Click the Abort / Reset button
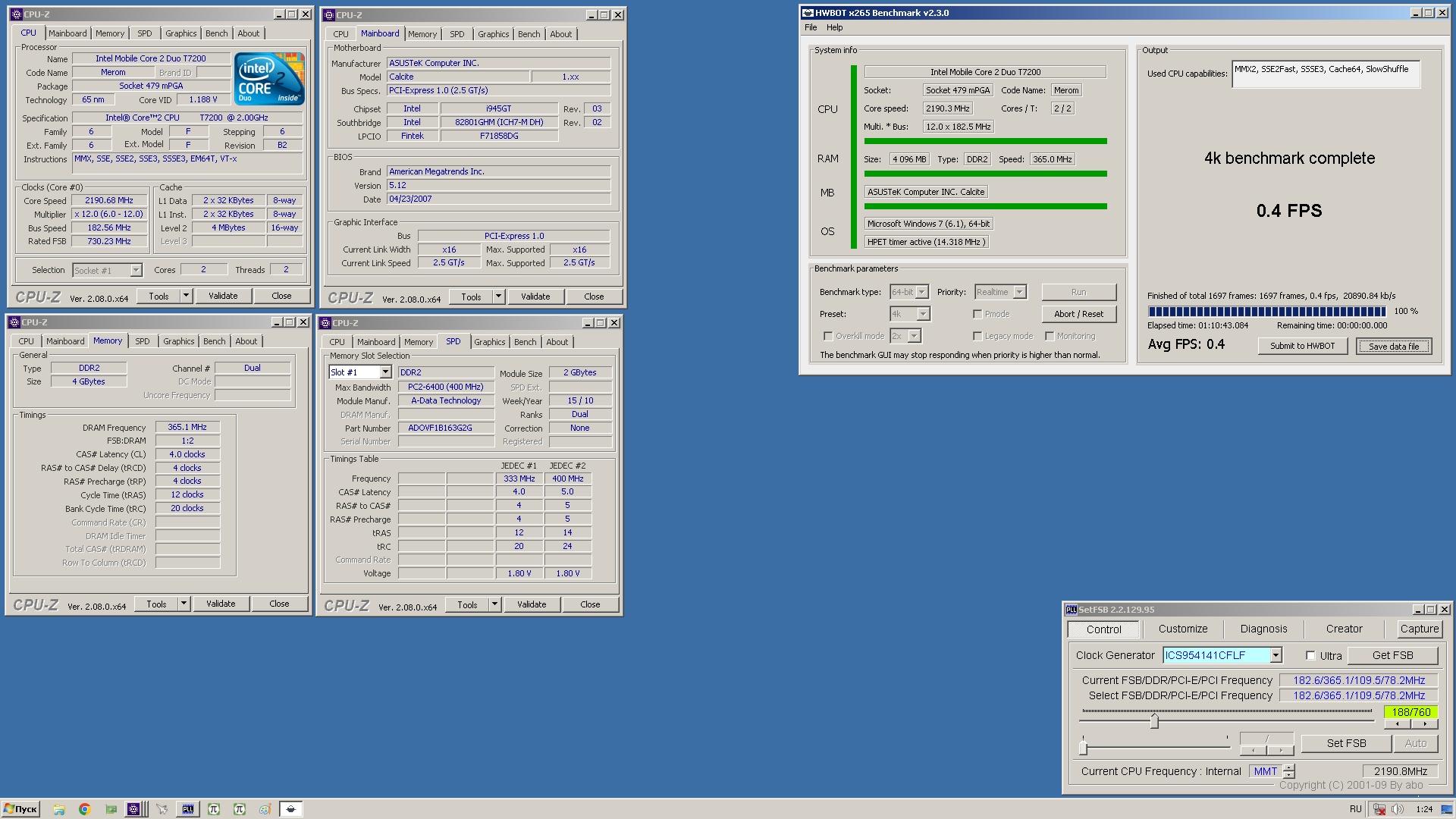The width and height of the screenshot is (1456, 819). pyautogui.click(x=1078, y=314)
